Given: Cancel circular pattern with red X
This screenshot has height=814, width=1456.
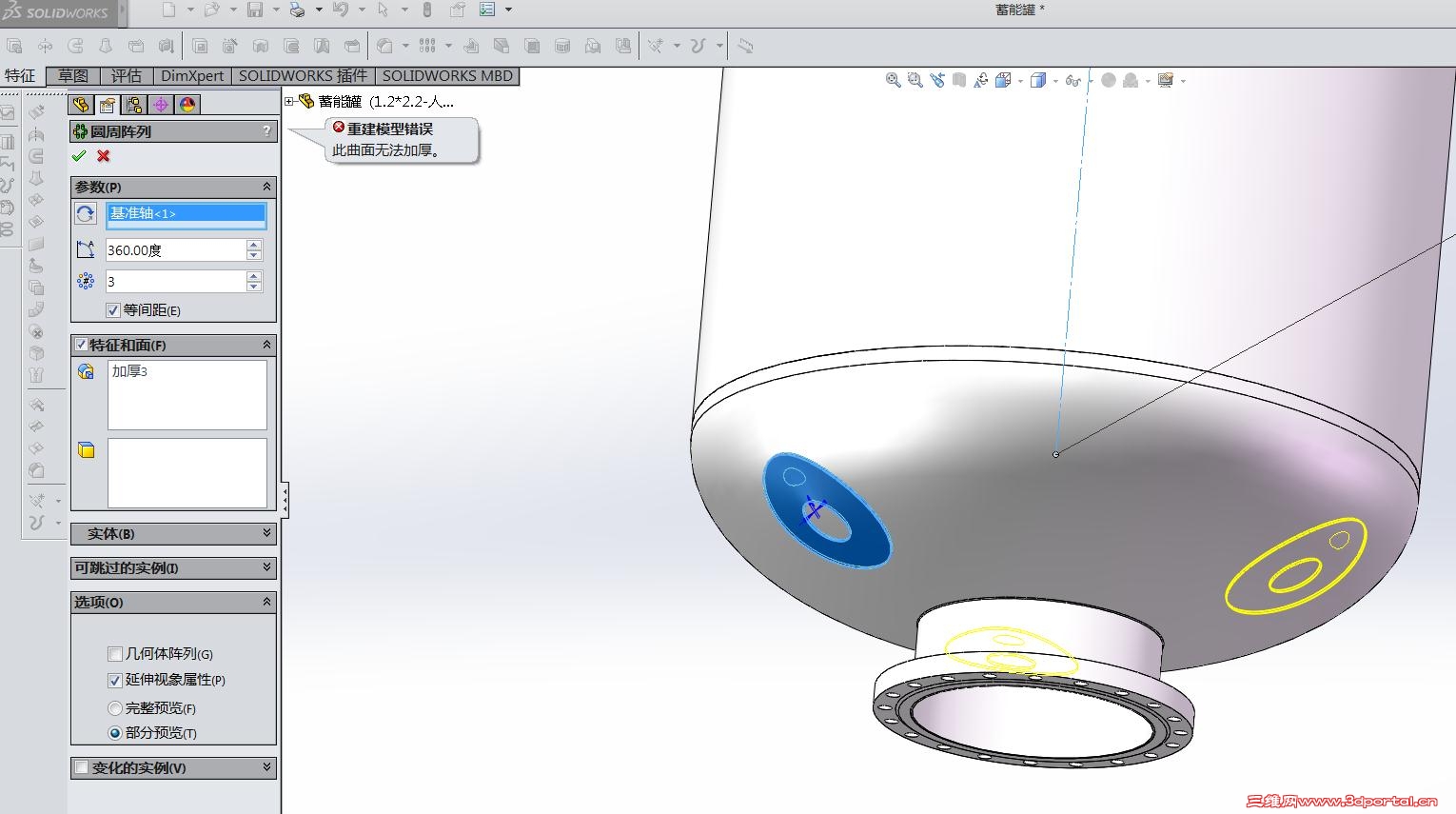Looking at the screenshot, I should click(x=104, y=156).
